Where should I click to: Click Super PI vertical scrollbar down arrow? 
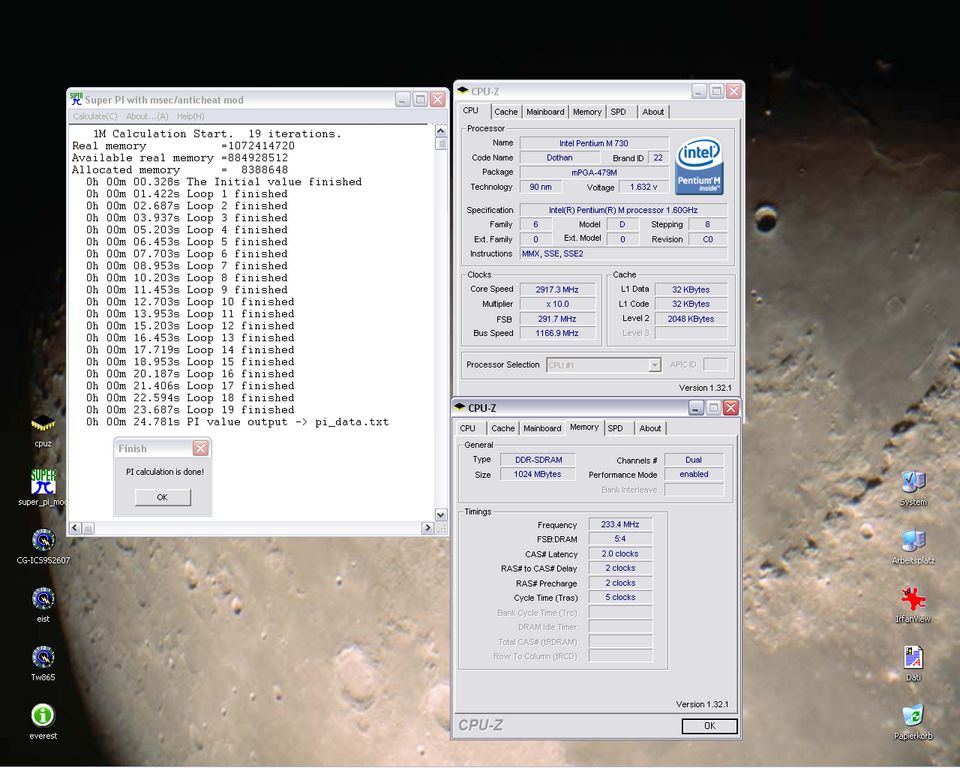[441, 514]
